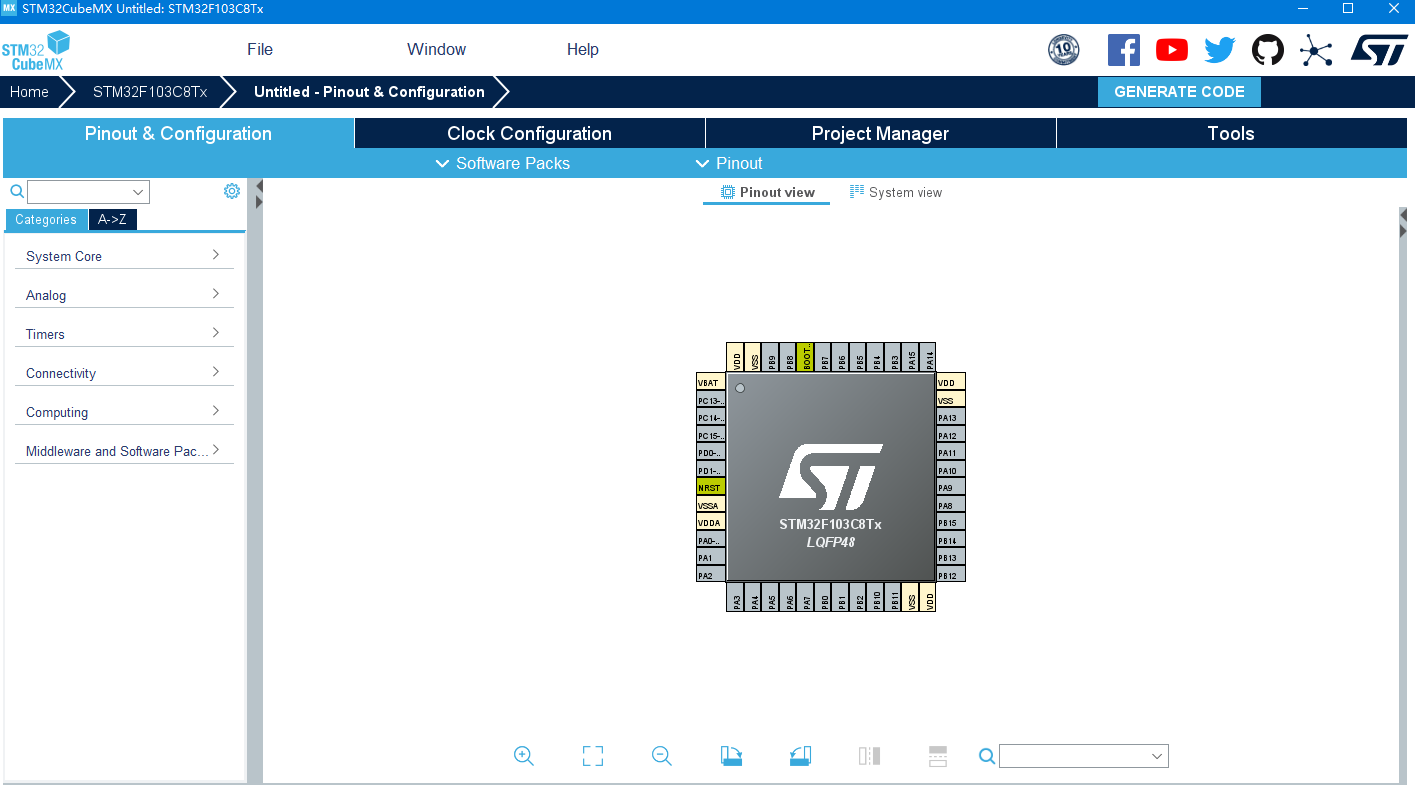Rotate the chip view clockwise

[731, 756]
